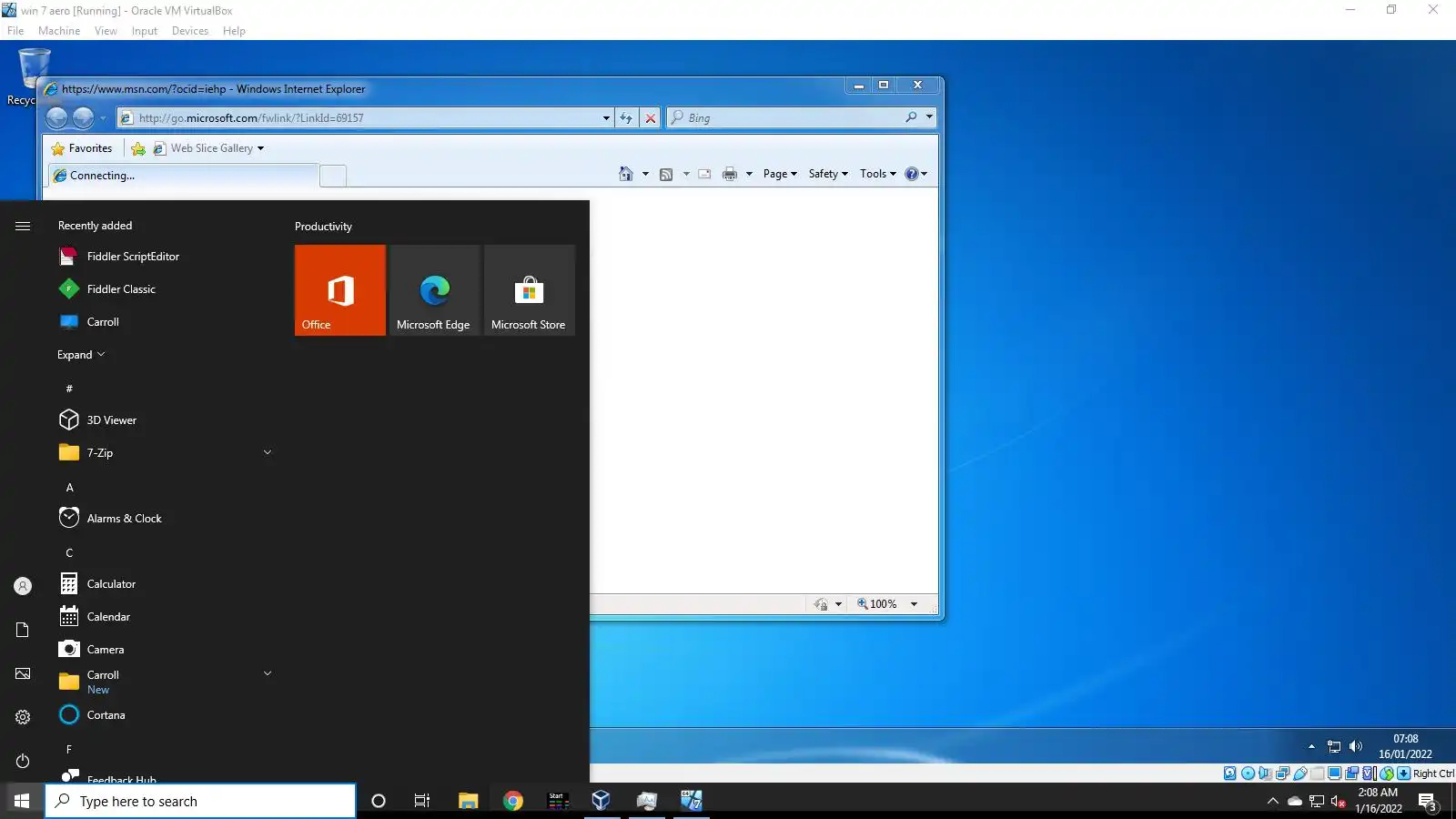Open the VirtualBox Machine menu
Image resolution: width=1456 pixels, height=819 pixels.
coord(59,31)
